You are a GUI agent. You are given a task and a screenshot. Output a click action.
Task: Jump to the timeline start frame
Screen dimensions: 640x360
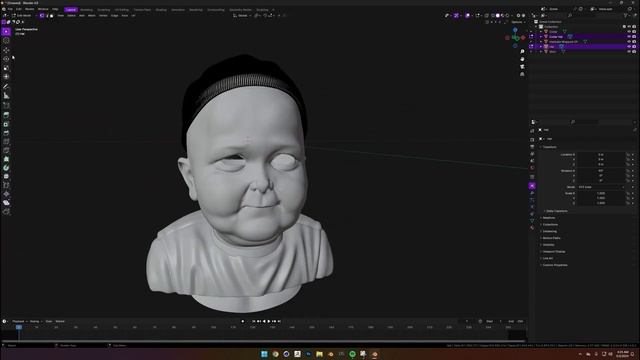pyautogui.click(x=253, y=321)
